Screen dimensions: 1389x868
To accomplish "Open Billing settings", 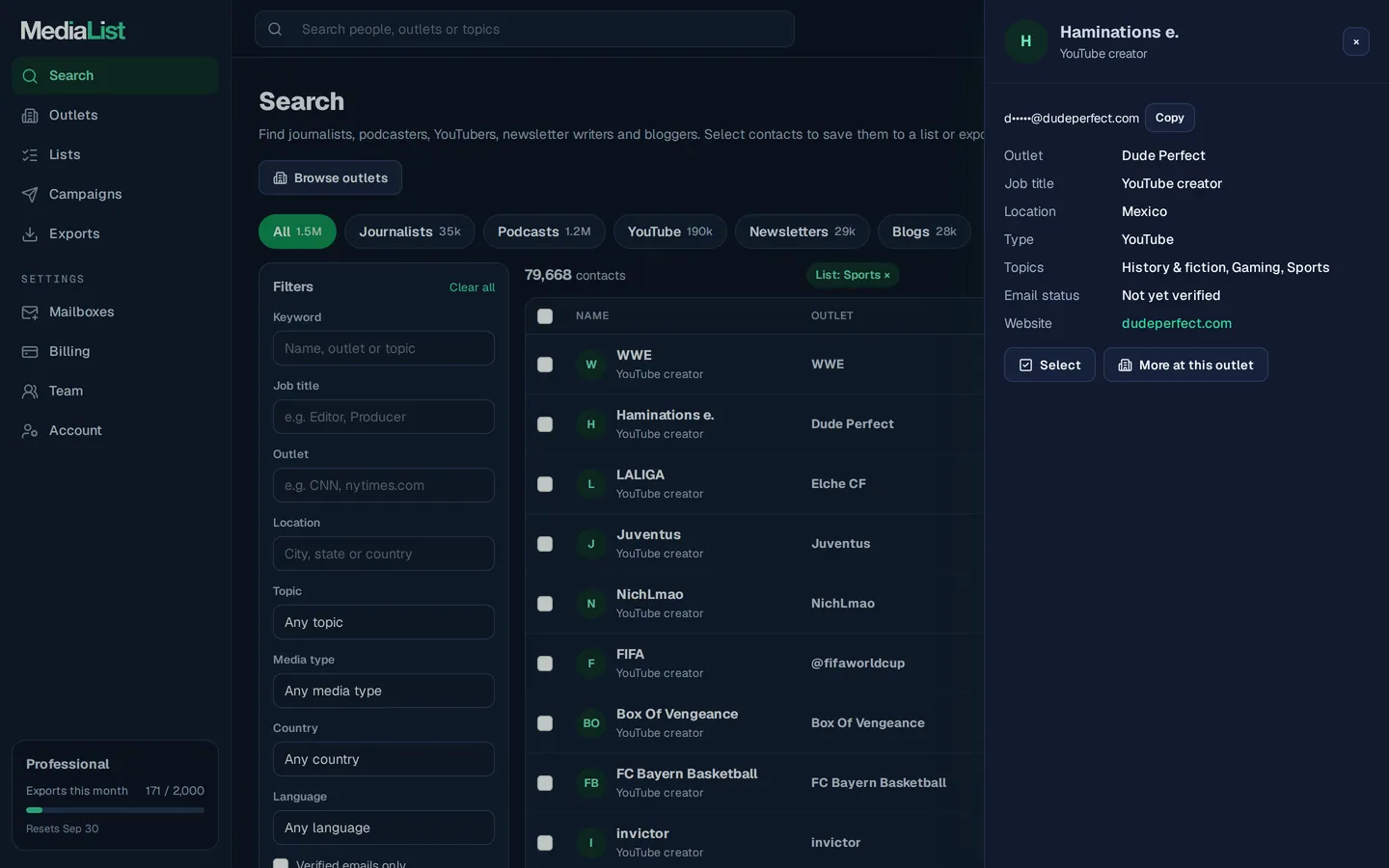I will (x=115, y=351).
